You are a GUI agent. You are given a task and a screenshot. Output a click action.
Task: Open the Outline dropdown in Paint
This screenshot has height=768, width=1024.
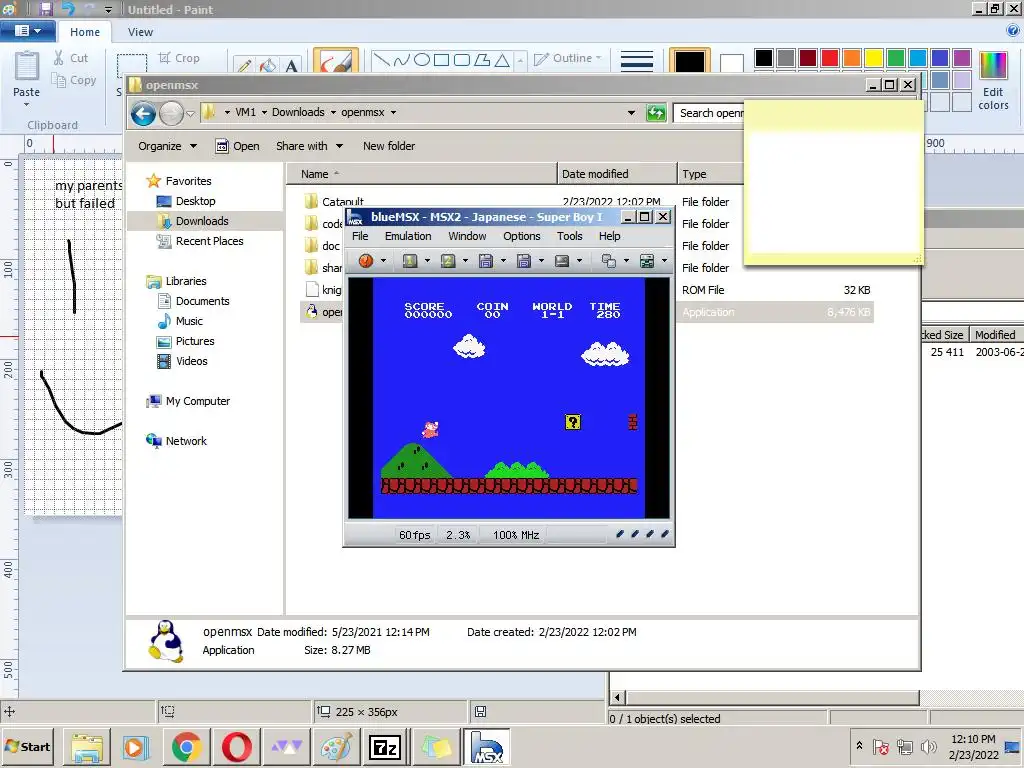[x=568, y=58]
